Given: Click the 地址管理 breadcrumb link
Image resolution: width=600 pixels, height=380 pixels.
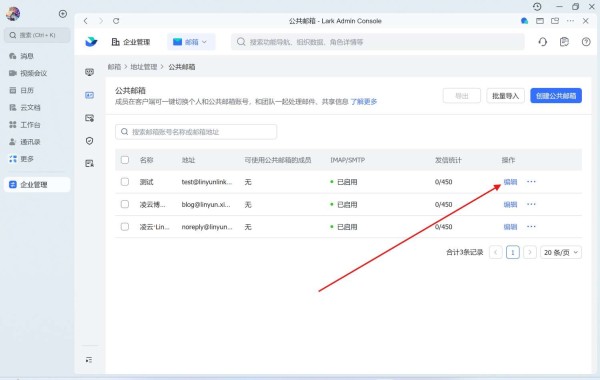Looking at the screenshot, I should (x=143, y=67).
